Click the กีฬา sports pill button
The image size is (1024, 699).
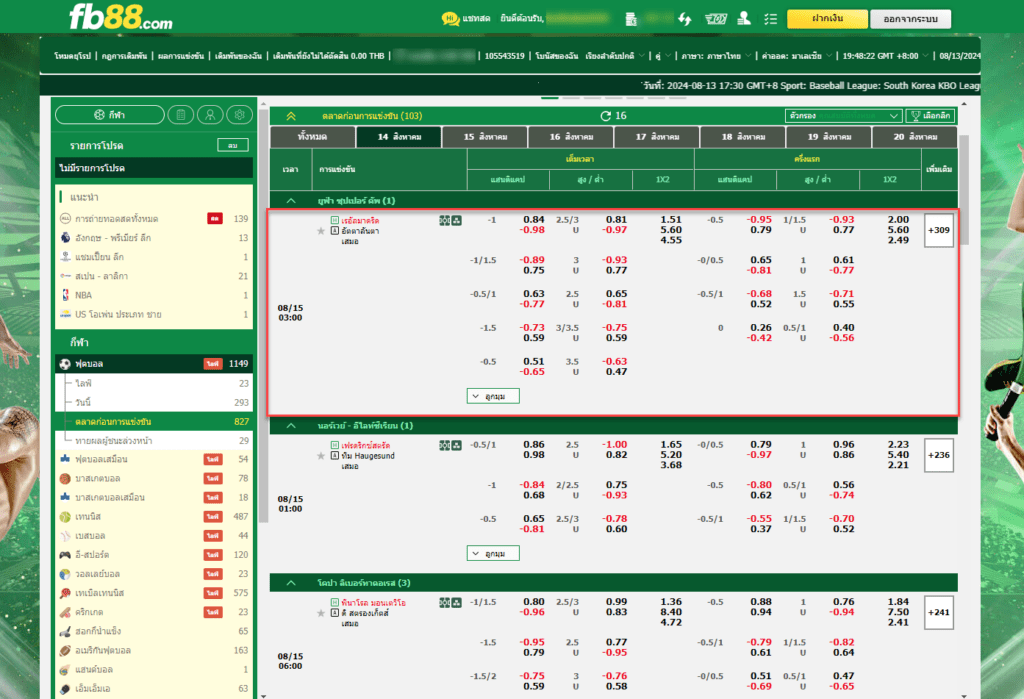110,115
